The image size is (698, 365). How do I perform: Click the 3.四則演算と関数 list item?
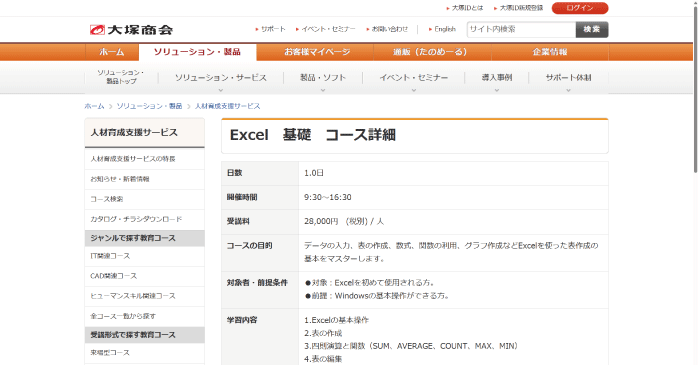[x=411, y=346]
